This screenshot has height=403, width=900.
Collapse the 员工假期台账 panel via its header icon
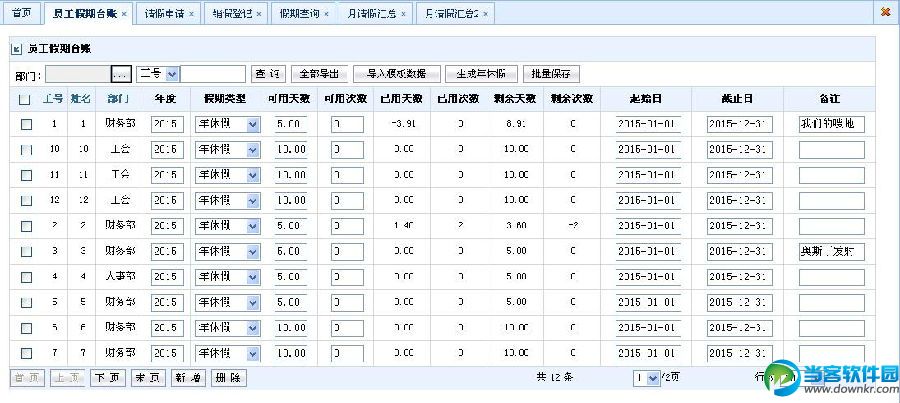[x=17, y=49]
